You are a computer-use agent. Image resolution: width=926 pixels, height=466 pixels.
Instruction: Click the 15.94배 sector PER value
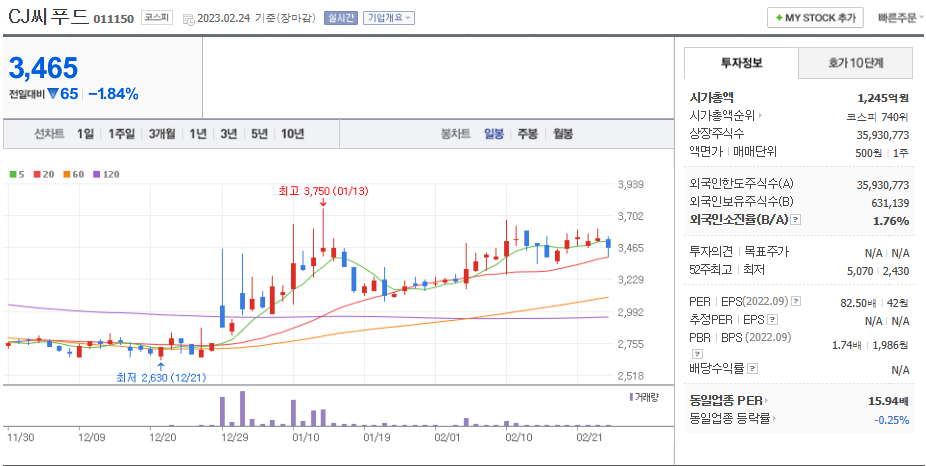tap(888, 402)
